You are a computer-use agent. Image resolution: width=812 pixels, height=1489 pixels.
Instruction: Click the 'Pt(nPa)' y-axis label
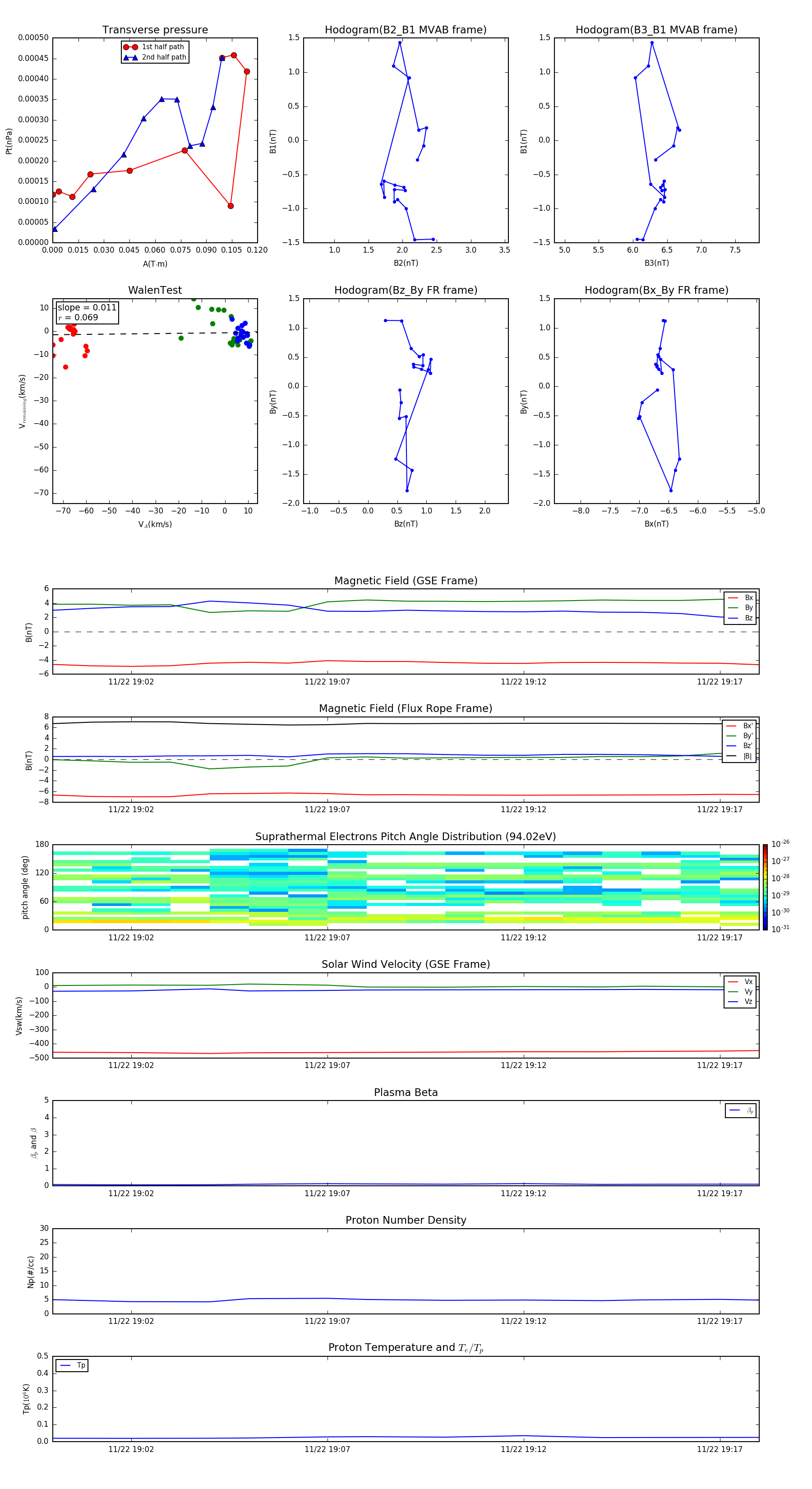coord(9,140)
